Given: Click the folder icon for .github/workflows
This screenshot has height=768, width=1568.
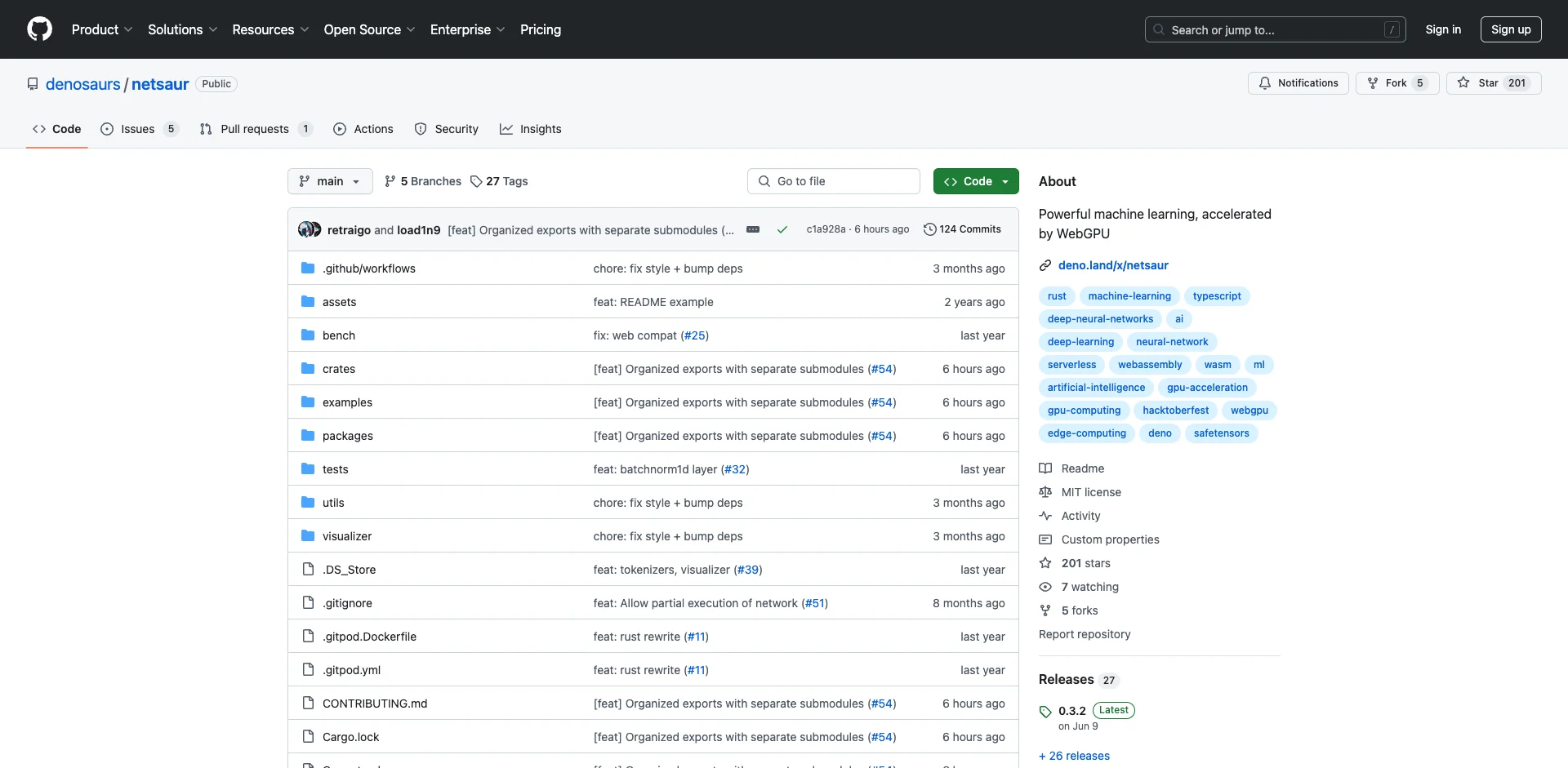Looking at the screenshot, I should coord(308,269).
